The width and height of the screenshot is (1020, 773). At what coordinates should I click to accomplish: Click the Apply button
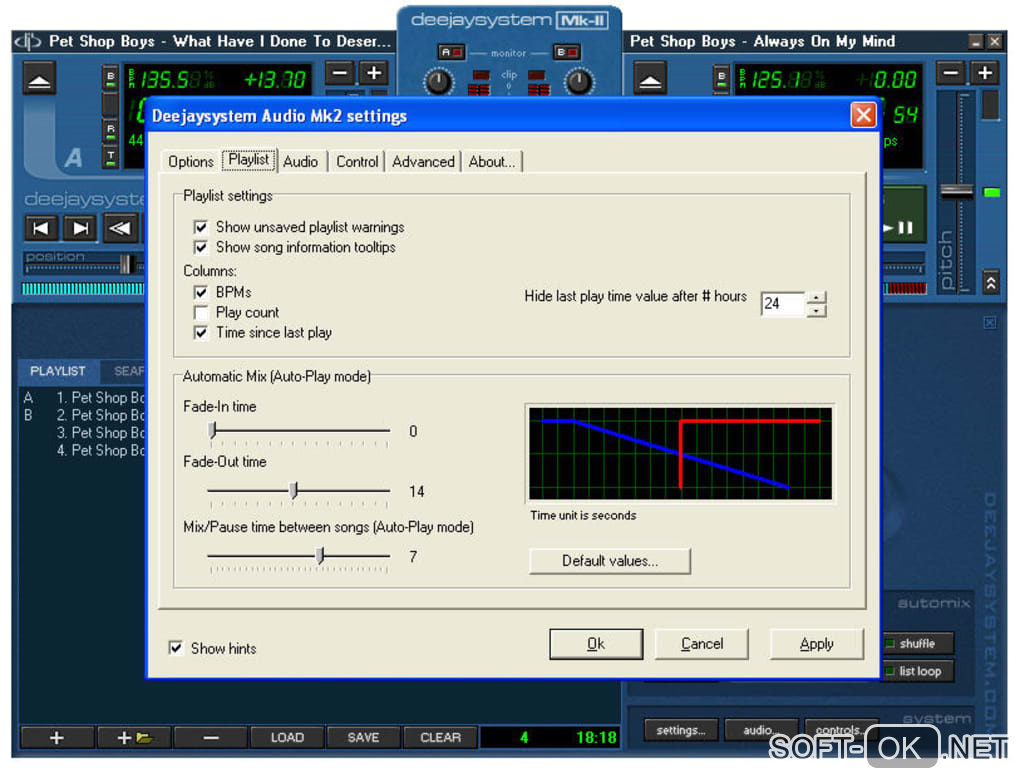coord(816,644)
